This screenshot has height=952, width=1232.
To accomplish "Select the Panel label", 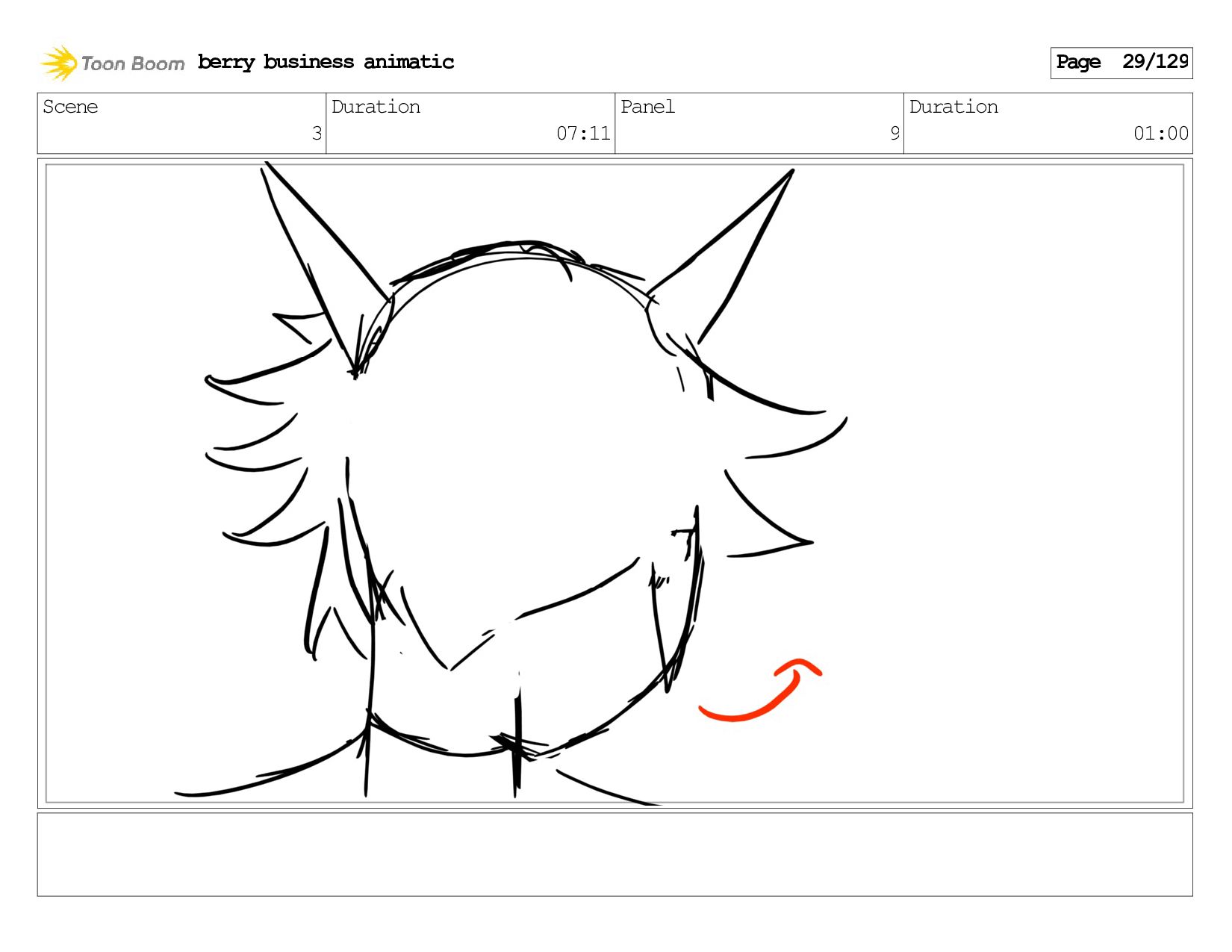I will pos(647,107).
